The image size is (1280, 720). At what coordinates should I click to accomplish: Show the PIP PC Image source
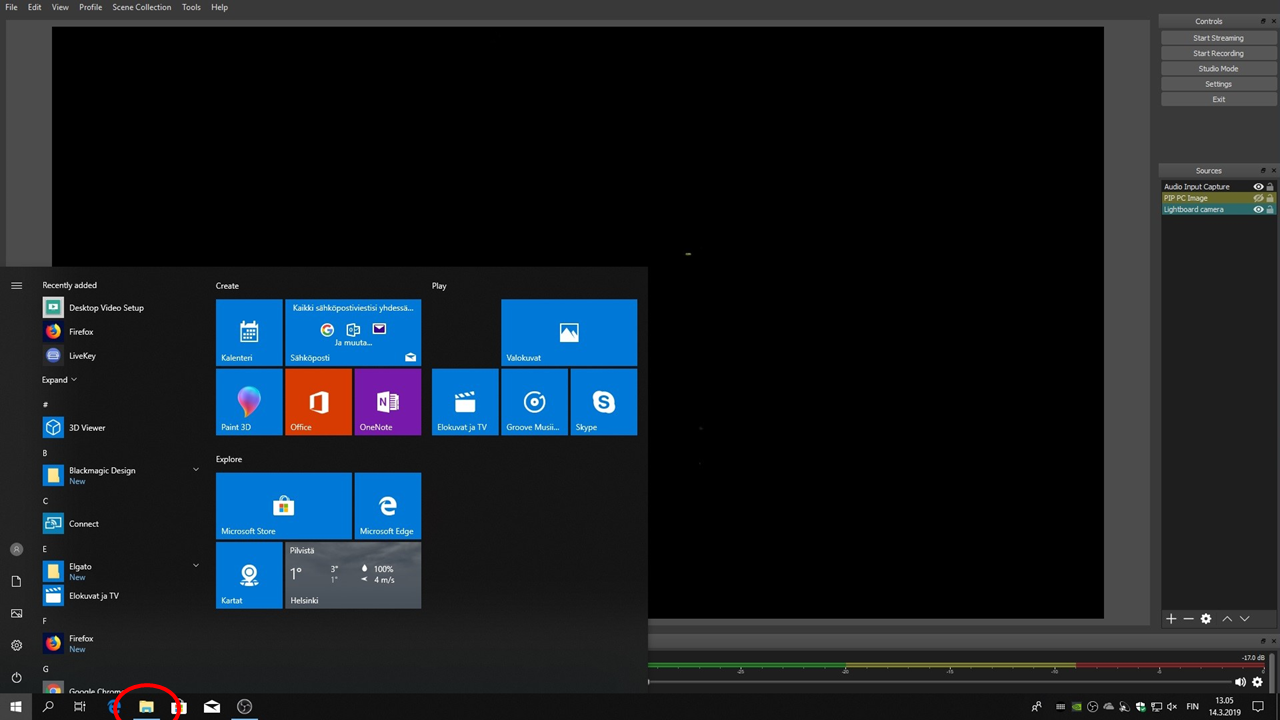coord(1258,198)
